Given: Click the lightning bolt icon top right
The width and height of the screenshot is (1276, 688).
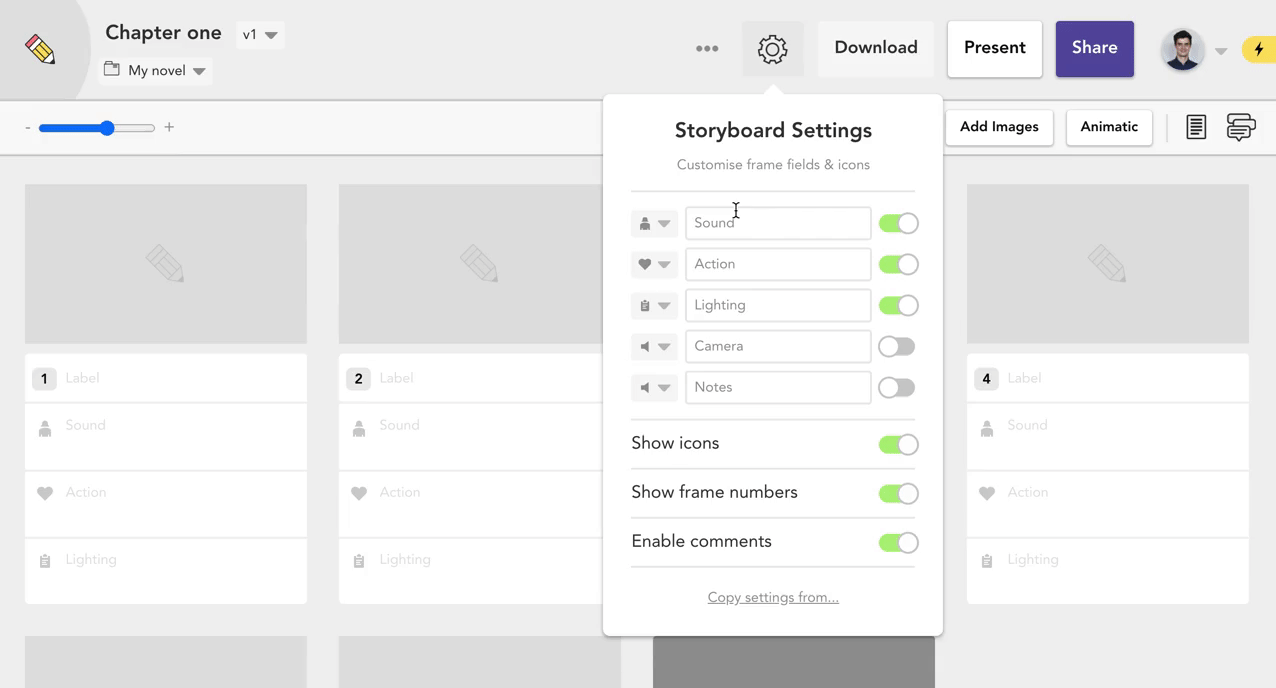Looking at the screenshot, I should coord(1260,48).
